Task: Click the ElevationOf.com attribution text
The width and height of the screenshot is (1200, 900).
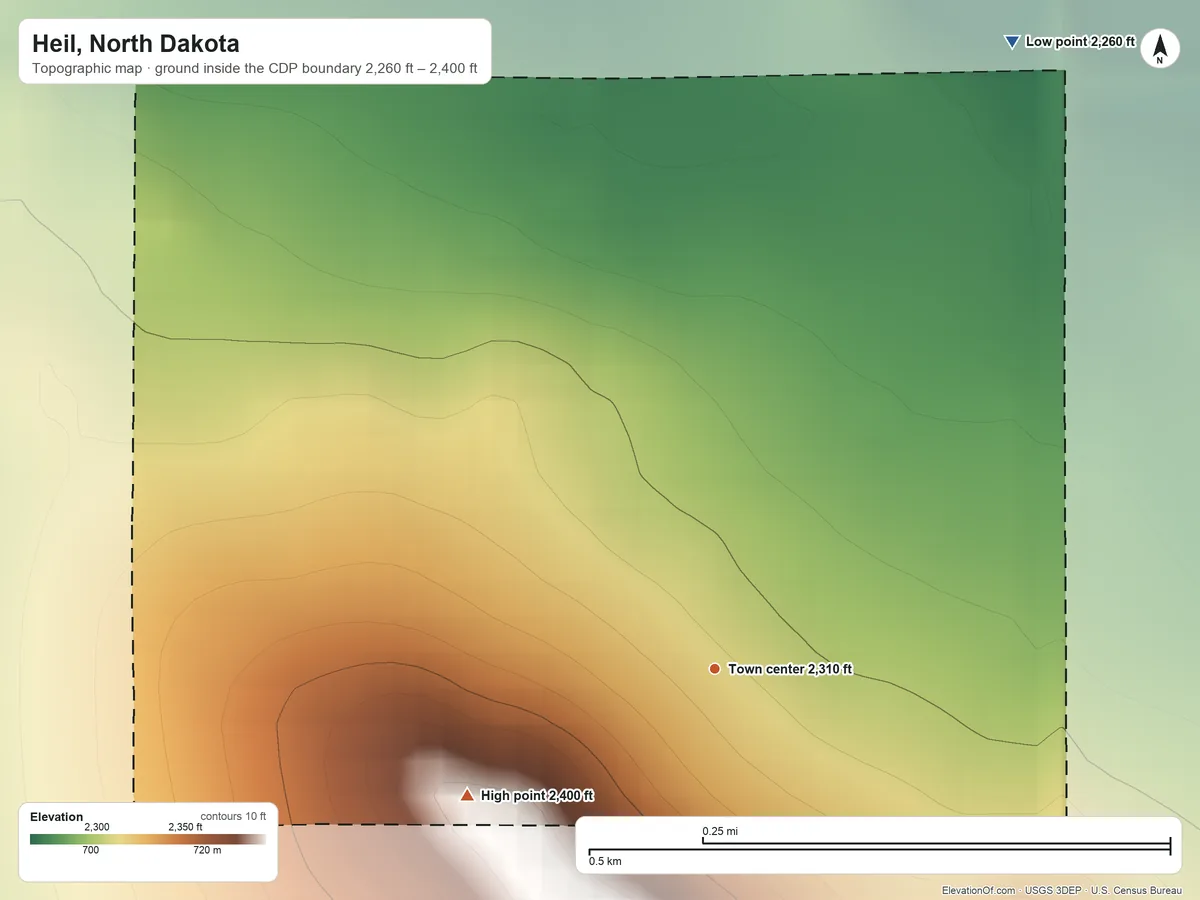Action: [979, 890]
